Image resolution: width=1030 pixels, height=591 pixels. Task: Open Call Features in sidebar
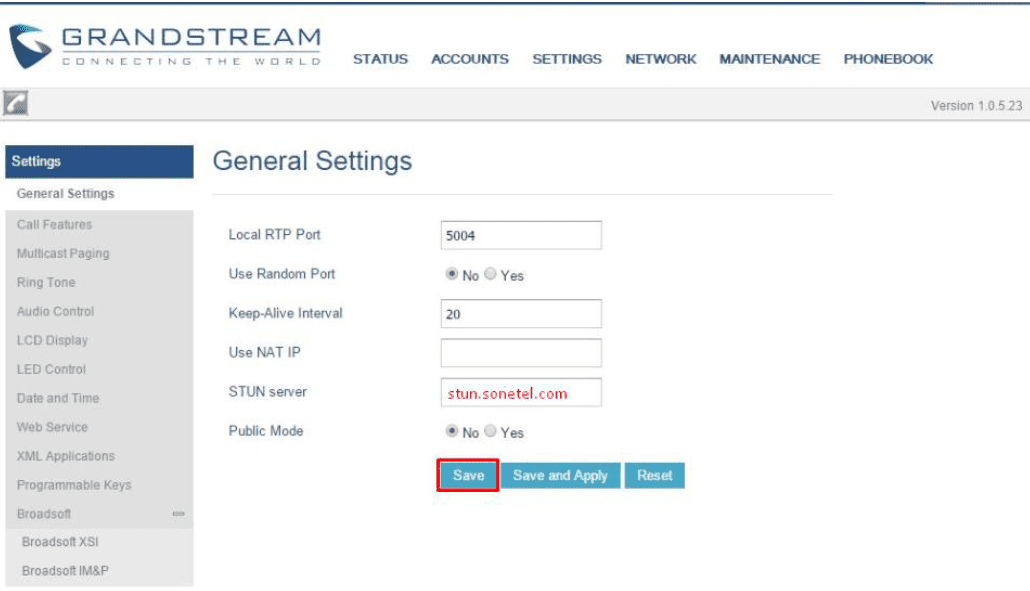tap(54, 225)
